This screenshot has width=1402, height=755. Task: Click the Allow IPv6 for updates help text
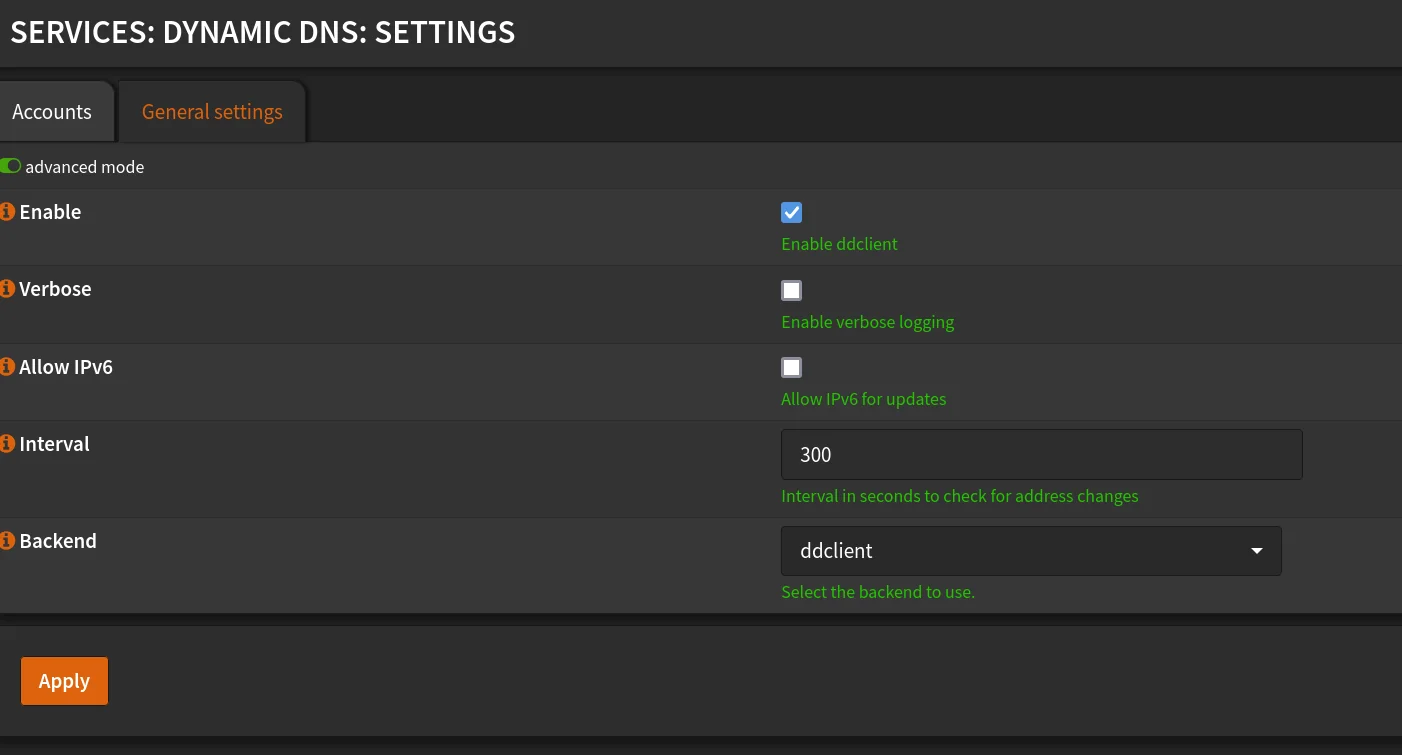pos(863,398)
